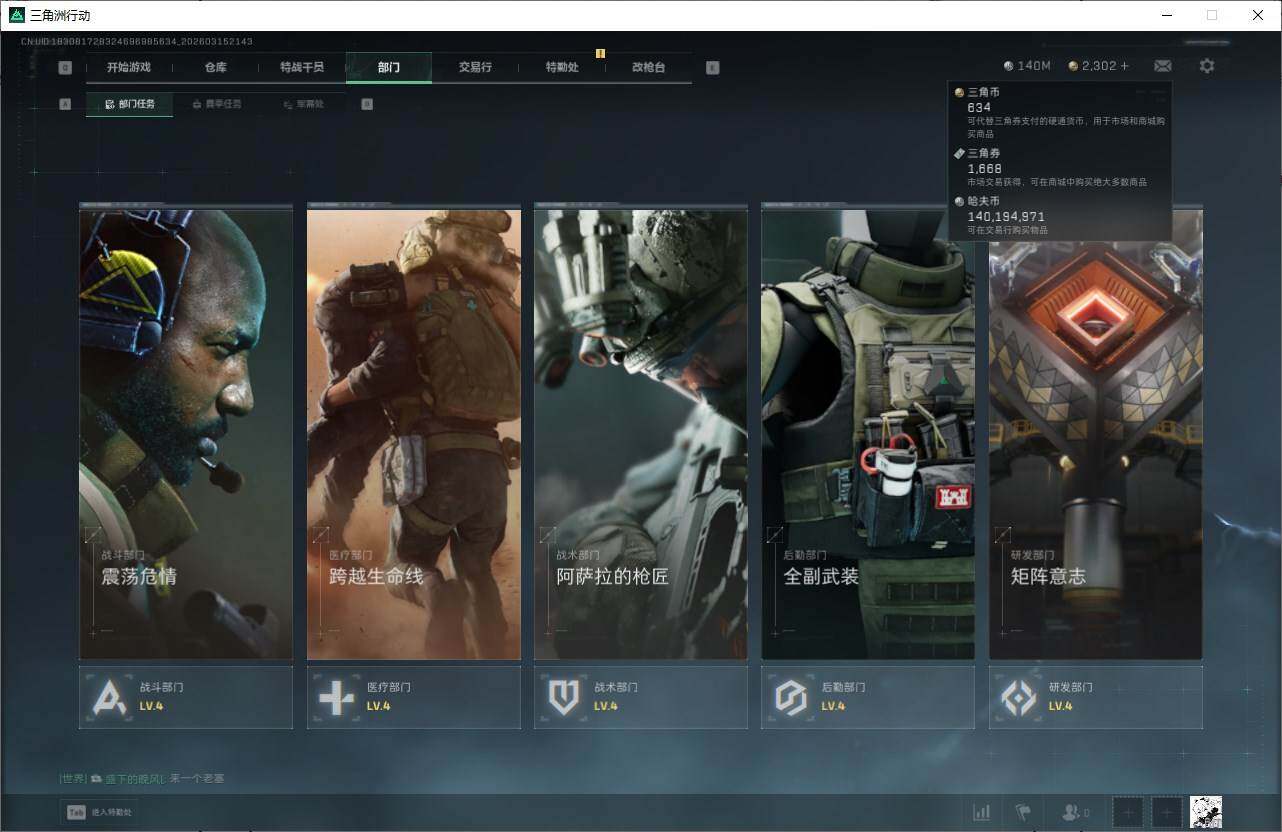Click the bar chart stats icon
This screenshot has width=1282, height=832.
pyautogui.click(x=982, y=812)
